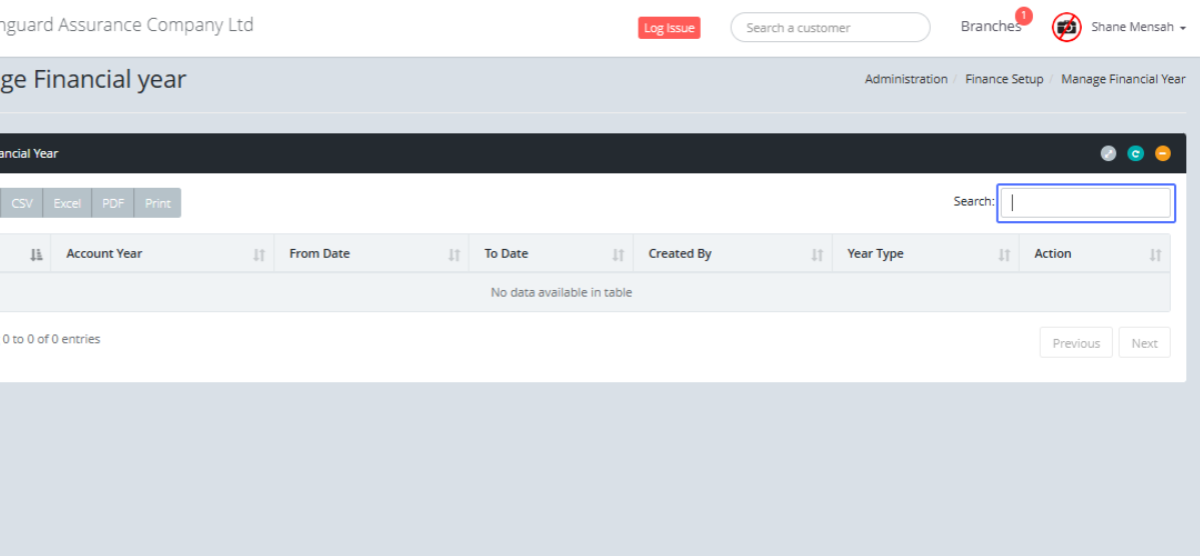Open the Finance Setup breadcrumb link
The image size is (1200, 556).
(1004, 79)
